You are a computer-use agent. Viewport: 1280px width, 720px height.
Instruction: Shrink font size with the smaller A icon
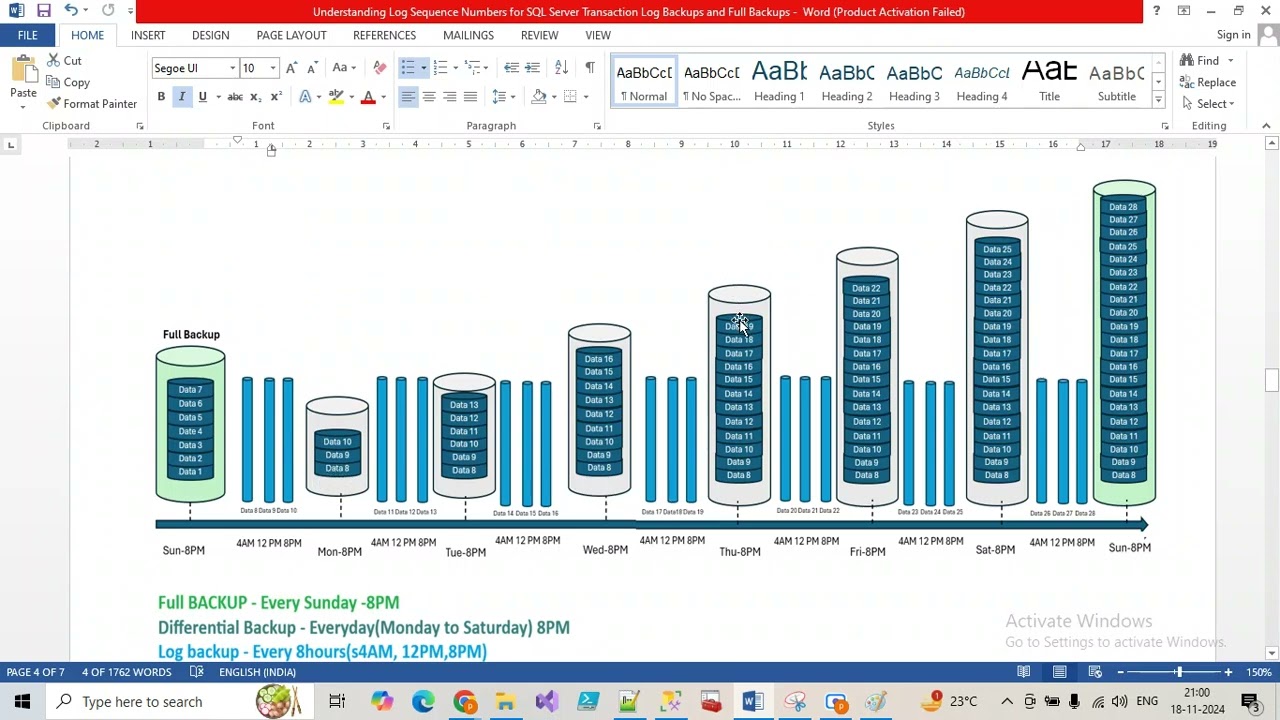(x=312, y=68)
